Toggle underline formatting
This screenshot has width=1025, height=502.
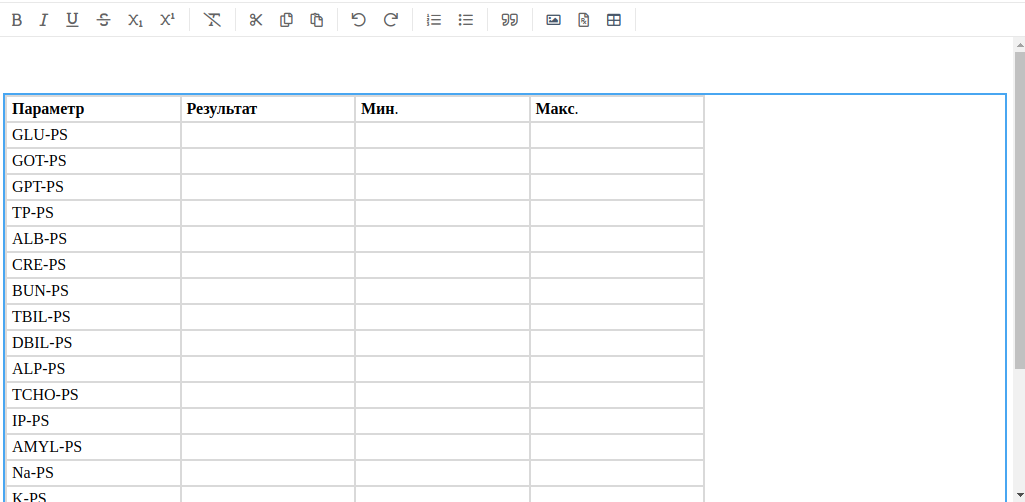tap(72, 20)
